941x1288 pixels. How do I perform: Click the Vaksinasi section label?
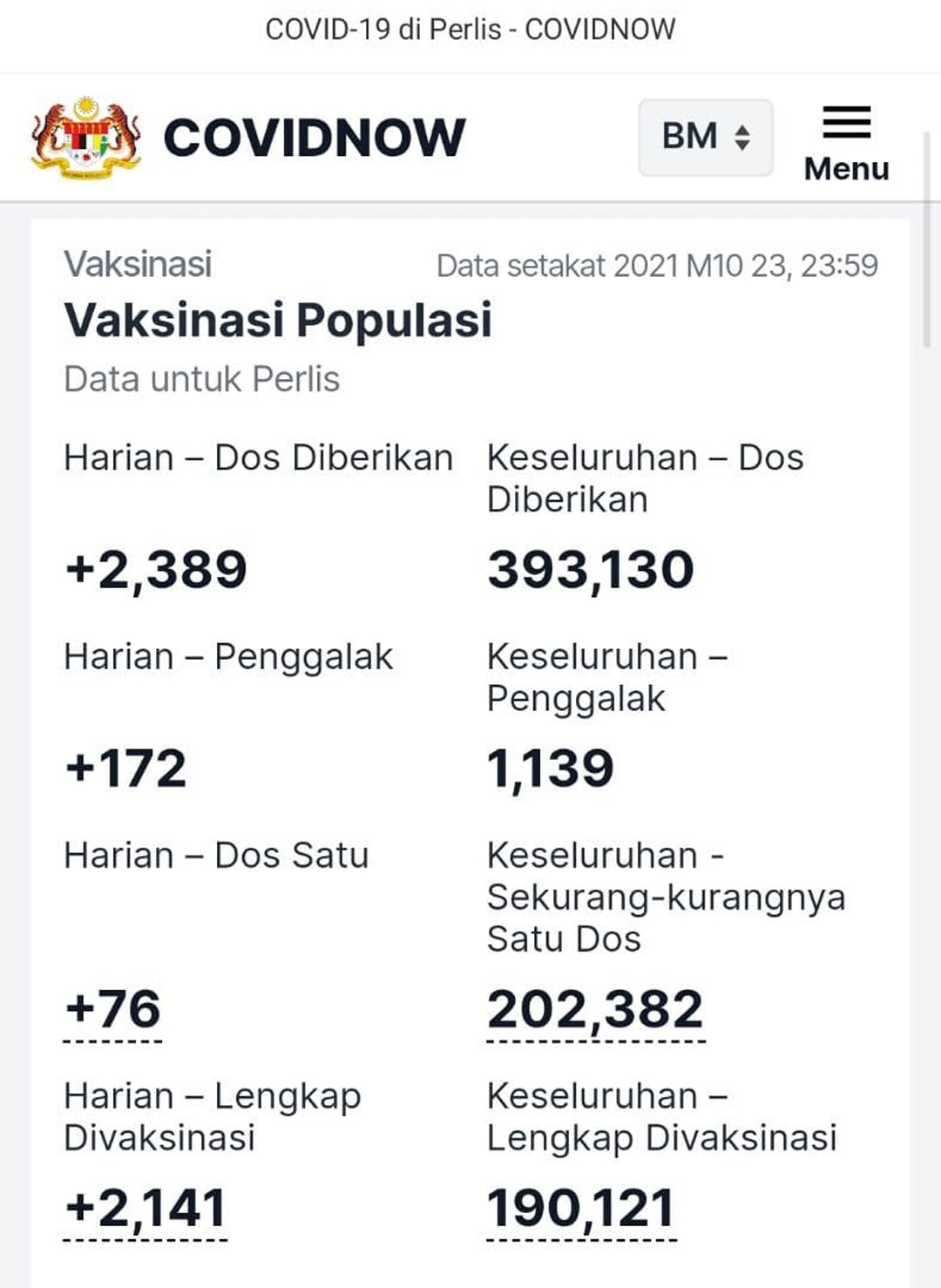pyautogui.click(x=138, y=264)
